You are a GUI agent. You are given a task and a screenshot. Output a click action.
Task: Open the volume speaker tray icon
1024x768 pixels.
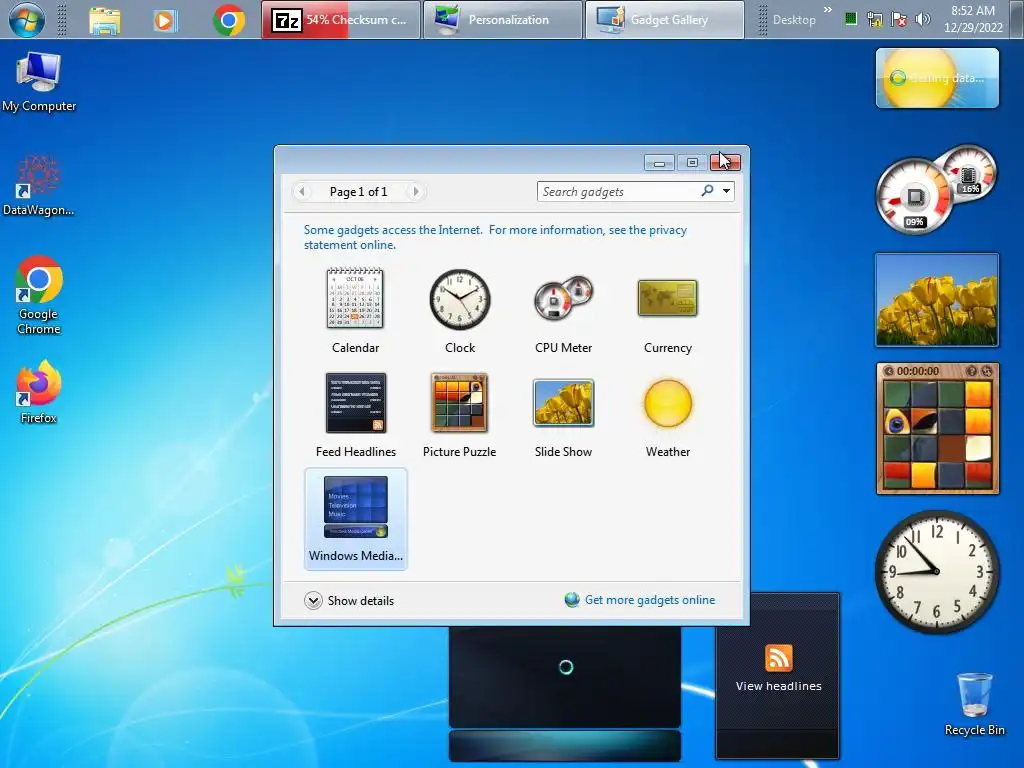coord(923,20)
